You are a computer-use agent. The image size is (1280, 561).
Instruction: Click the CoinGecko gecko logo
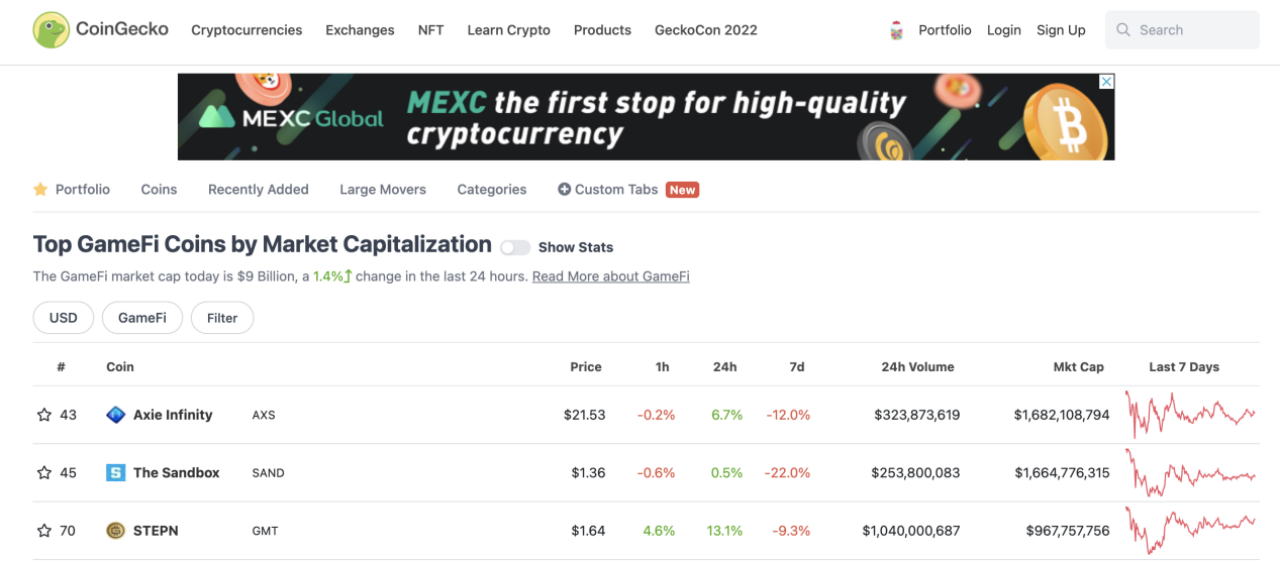coord(51,30)
